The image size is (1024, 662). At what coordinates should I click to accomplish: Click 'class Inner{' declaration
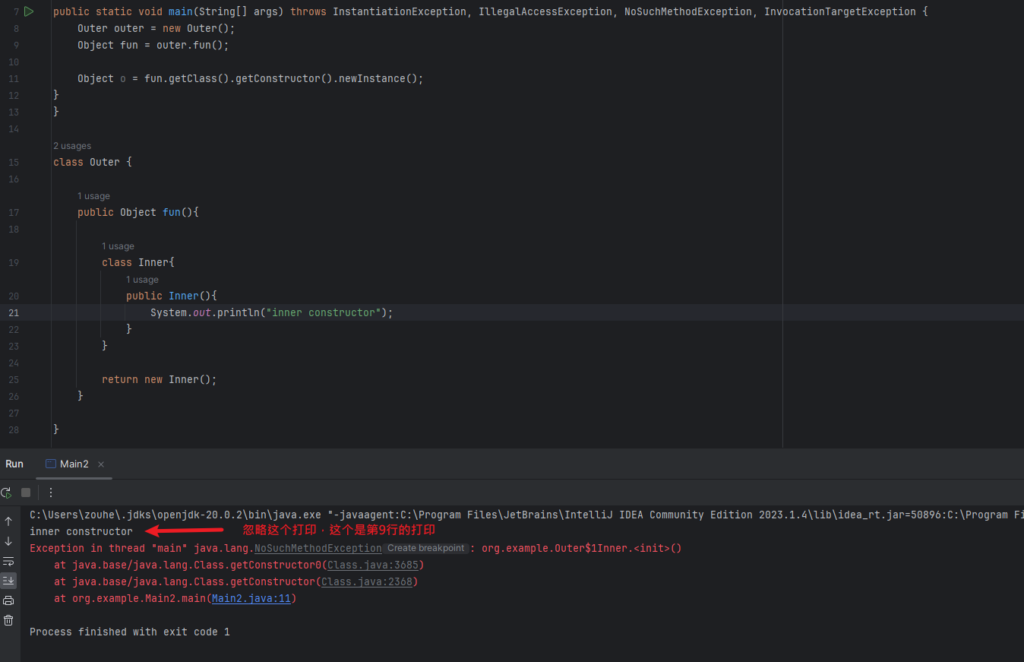pyautogui.click(x=138, y=262)
